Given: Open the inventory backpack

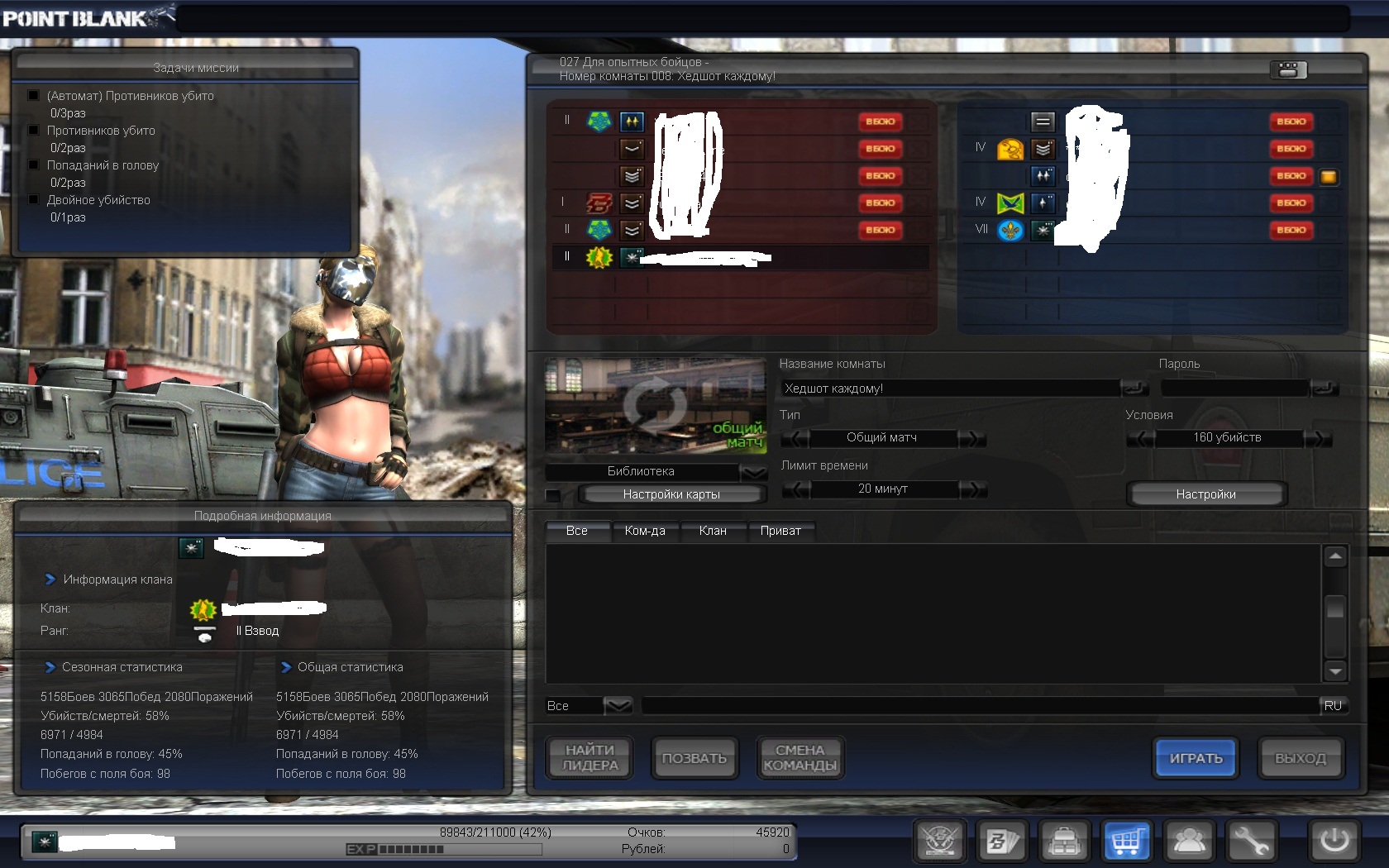Looking at the screenshot, I should click(1064, 842).
